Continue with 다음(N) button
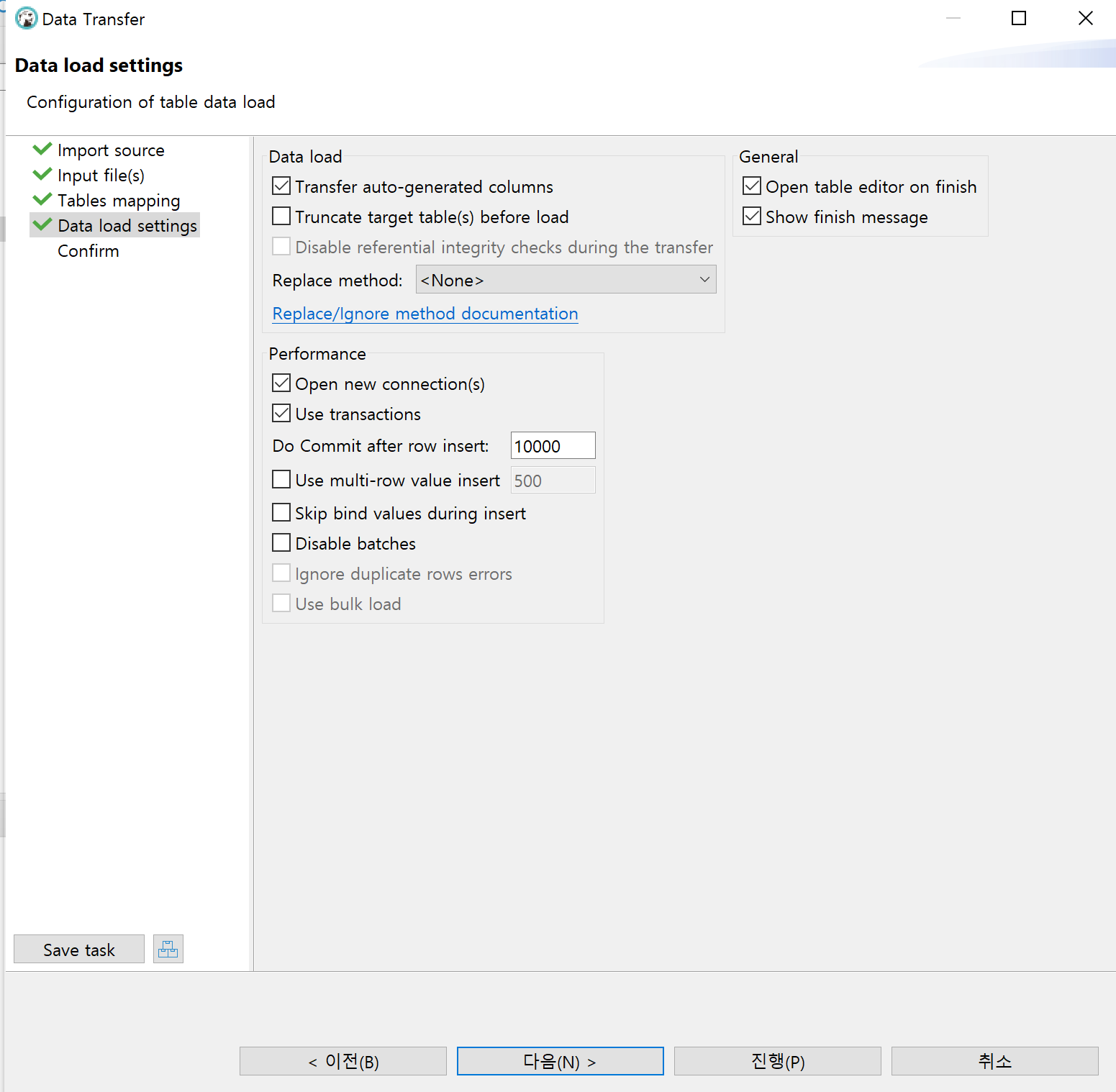Screen dimensions: 1116x1092 click(x=561, y=1061)
